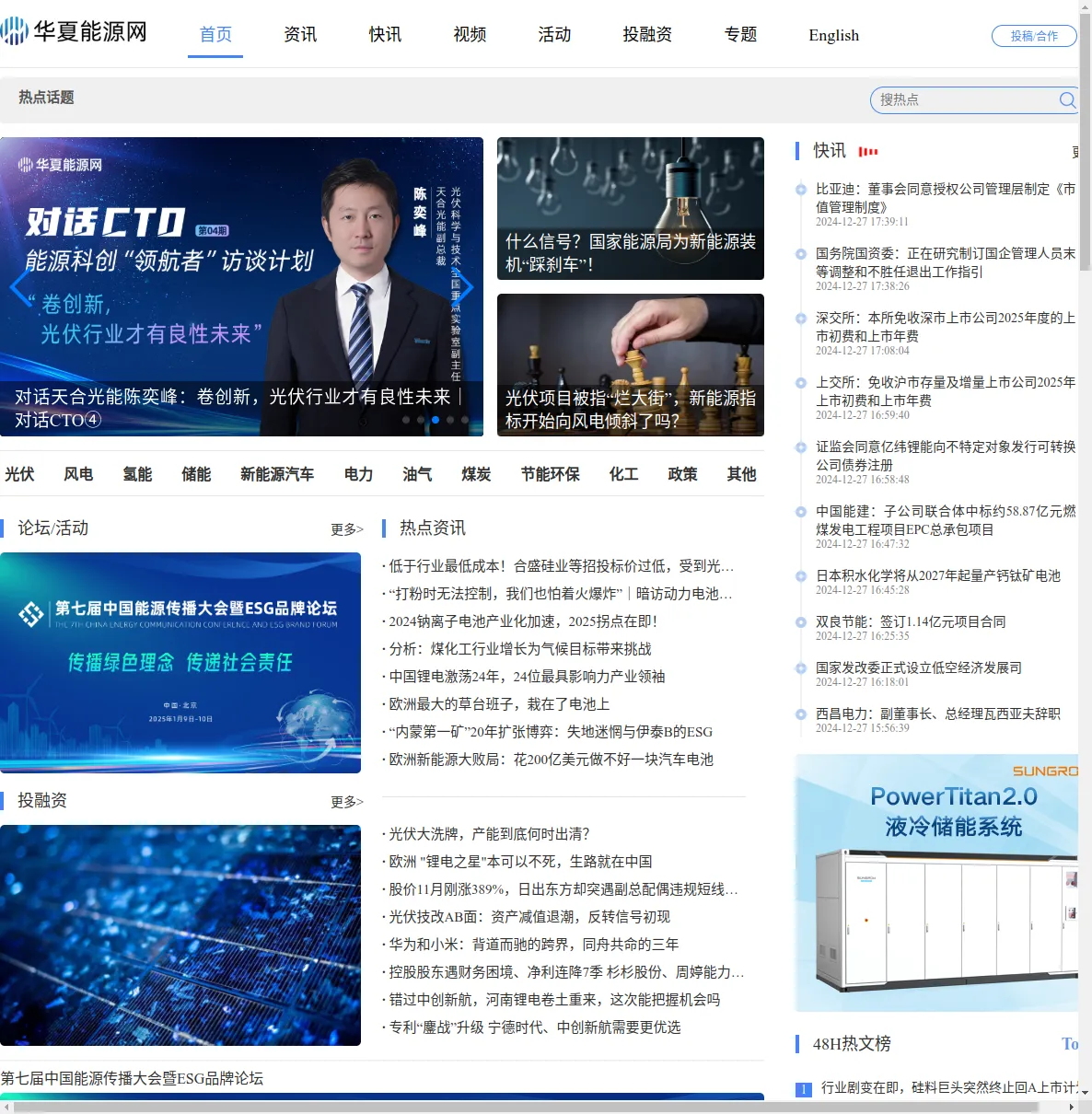Screen dimensions: 1092x1114
Task: Open the 首页 tab
Action: point(215,35)
